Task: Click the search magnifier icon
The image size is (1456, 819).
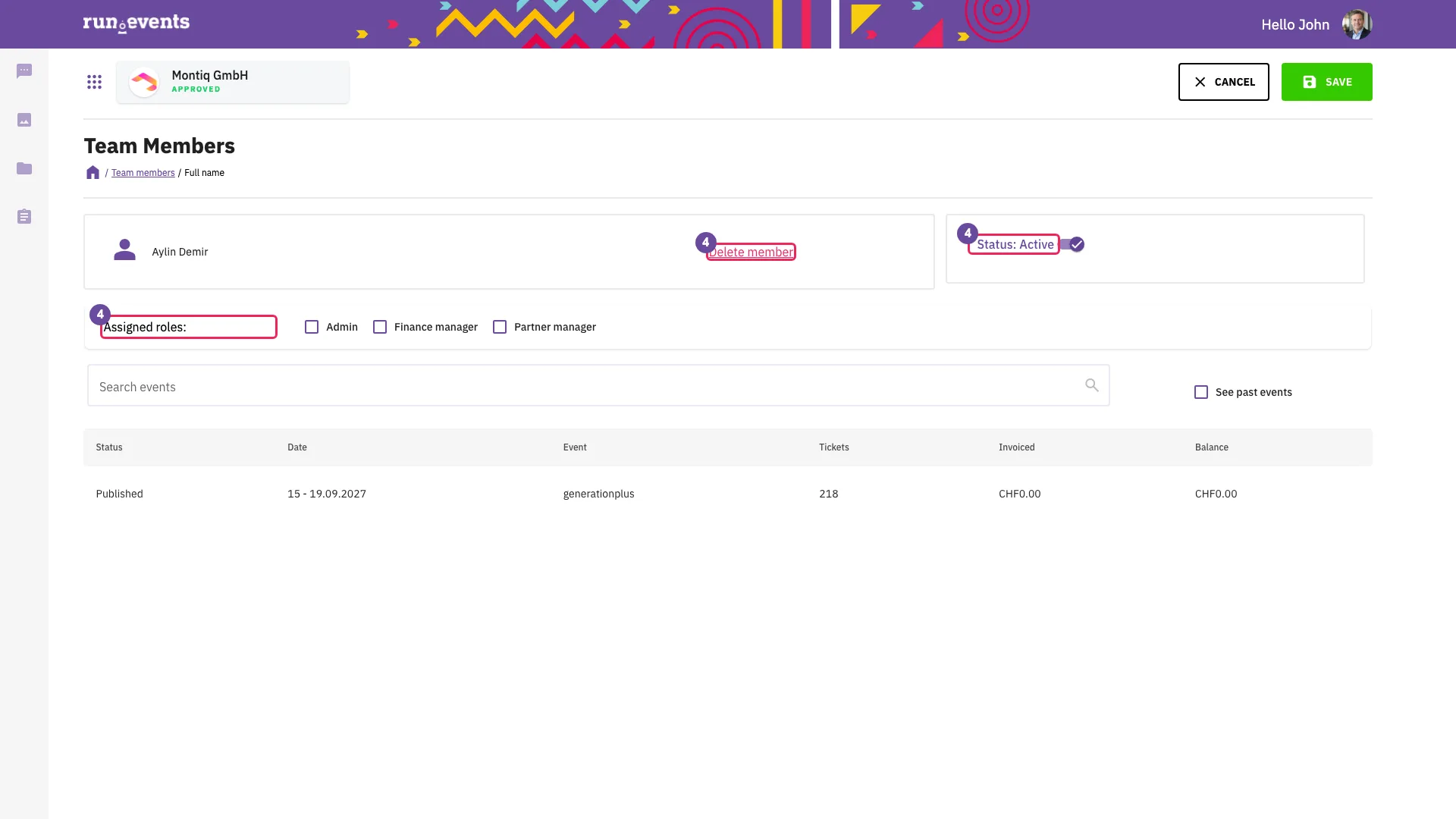Action: pos(1092,385)
